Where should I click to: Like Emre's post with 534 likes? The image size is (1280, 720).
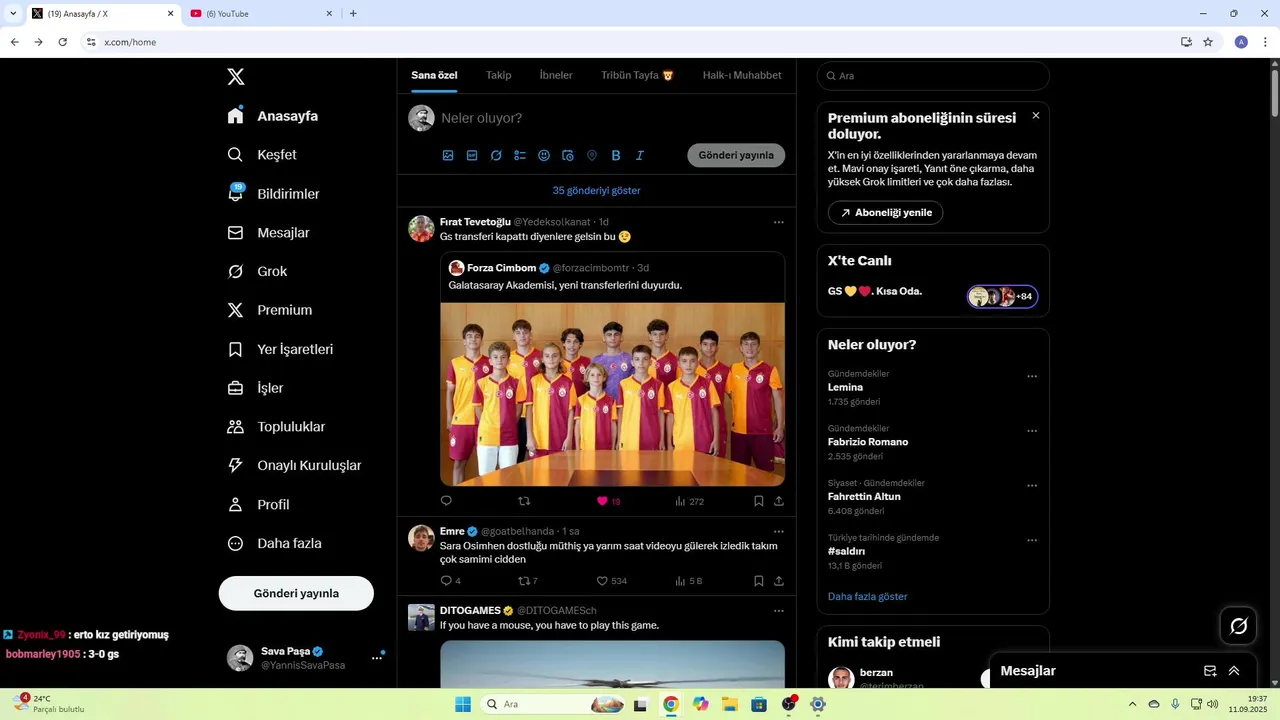pos(611,581)
